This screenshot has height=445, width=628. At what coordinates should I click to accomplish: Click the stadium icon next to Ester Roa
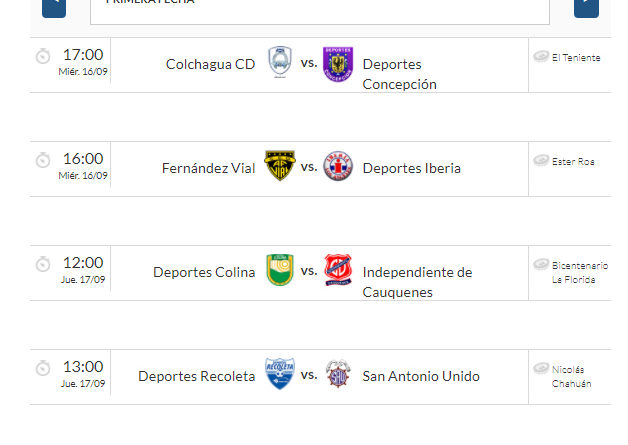[x=541, y=160]
